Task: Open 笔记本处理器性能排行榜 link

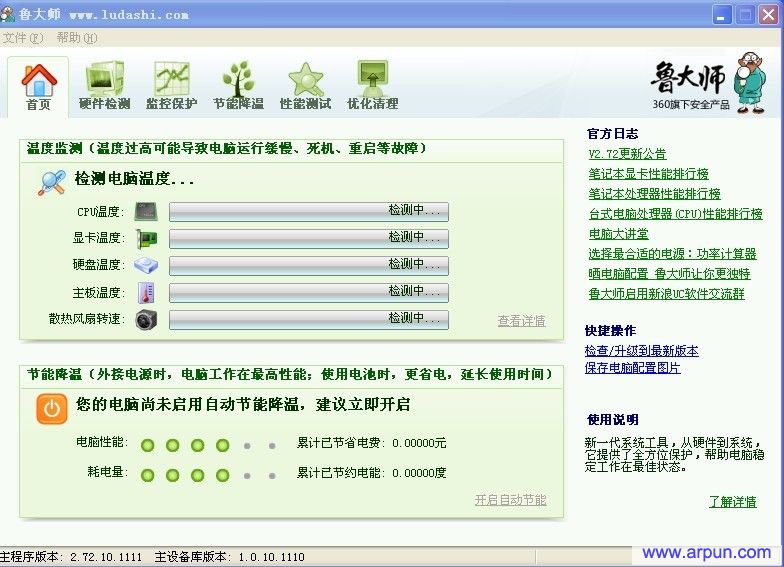Action: (654, 194)
